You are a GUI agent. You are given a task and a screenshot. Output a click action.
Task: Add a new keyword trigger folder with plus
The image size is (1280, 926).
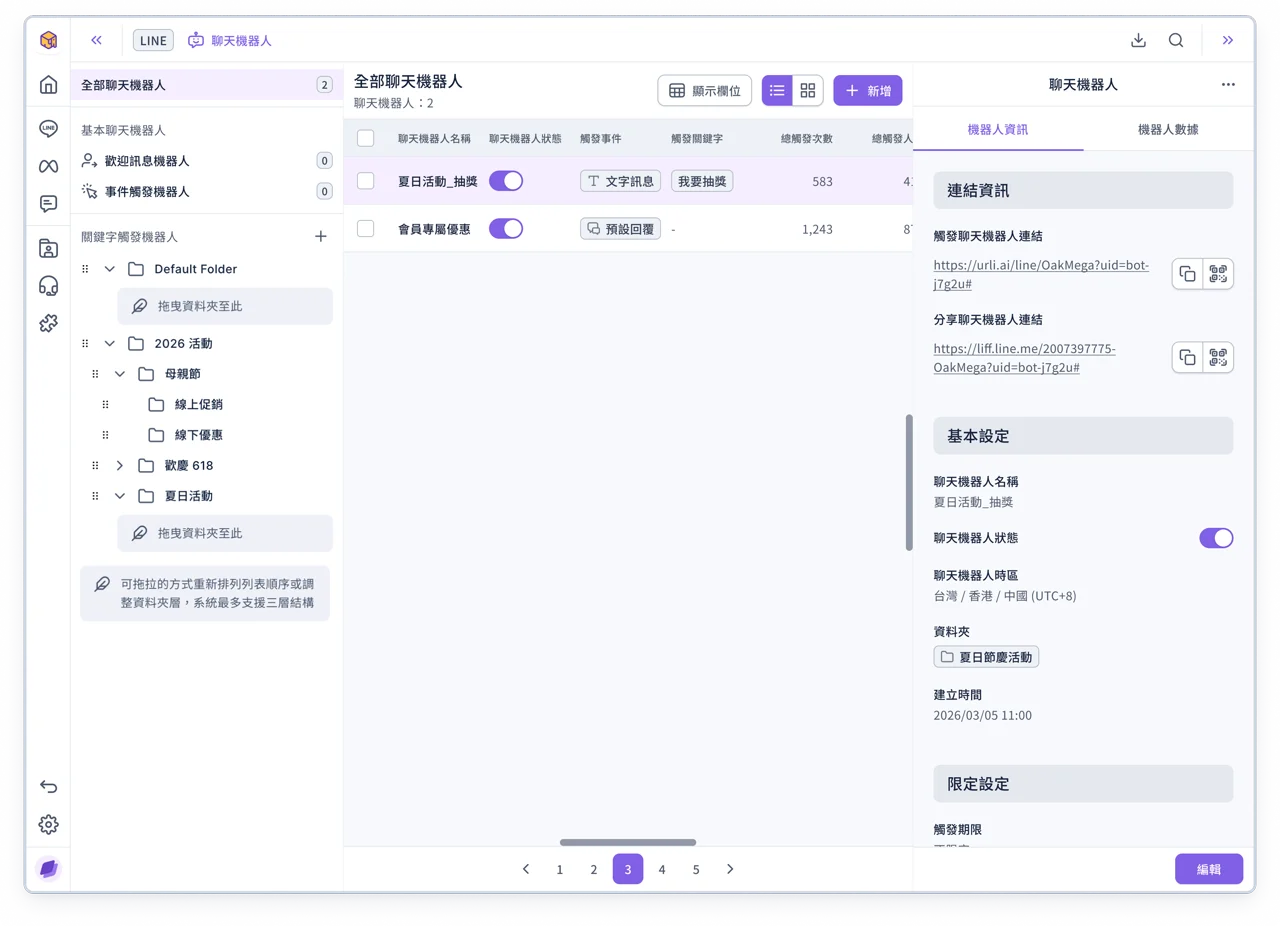(321, 237)
